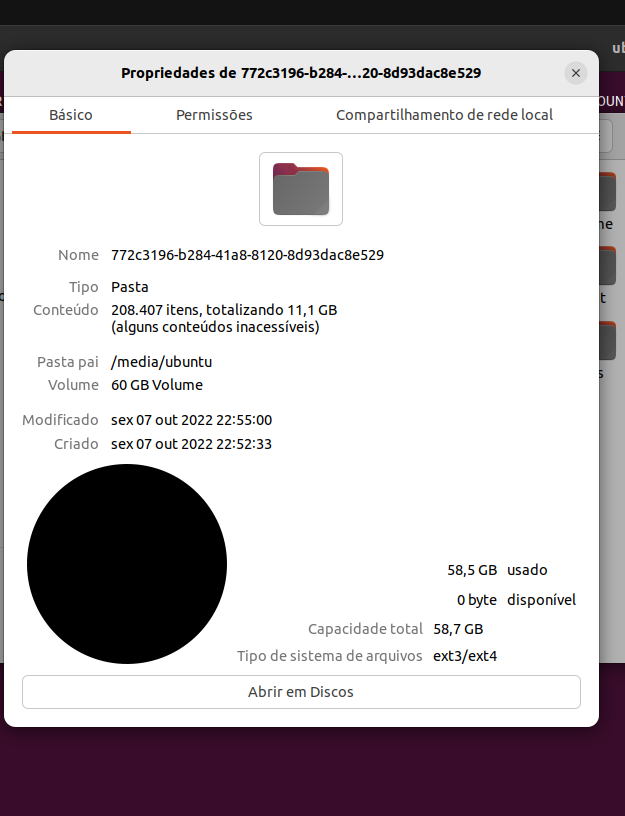Click the dialog title 'Propriedades de 772c3196-b284-...'

pyautogui.click(x=301, y=73)
